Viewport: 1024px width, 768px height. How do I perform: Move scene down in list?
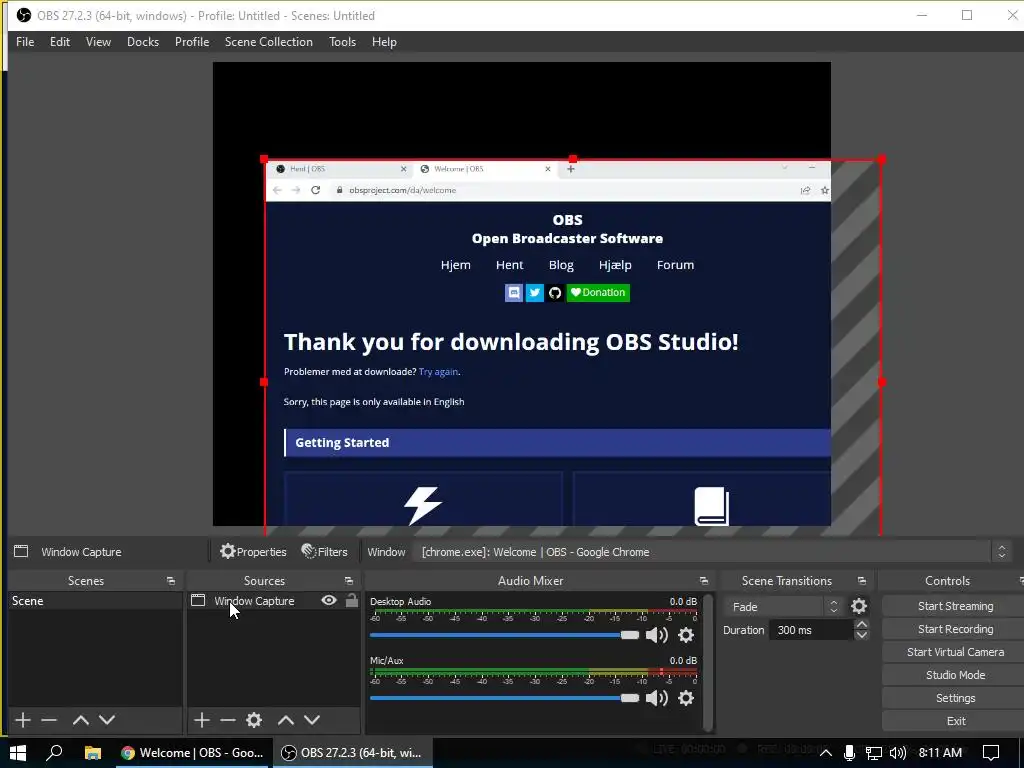[x=107, y=720]
